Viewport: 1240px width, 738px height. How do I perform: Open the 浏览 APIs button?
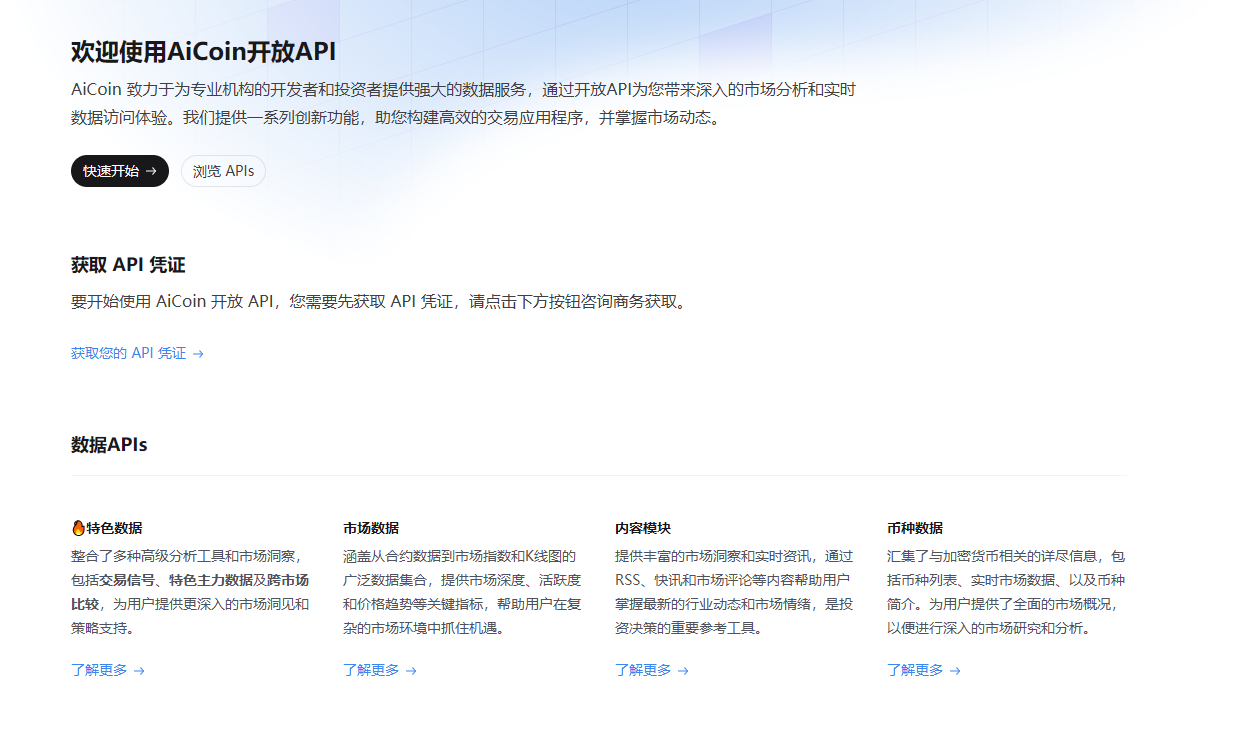click(223, 171)
